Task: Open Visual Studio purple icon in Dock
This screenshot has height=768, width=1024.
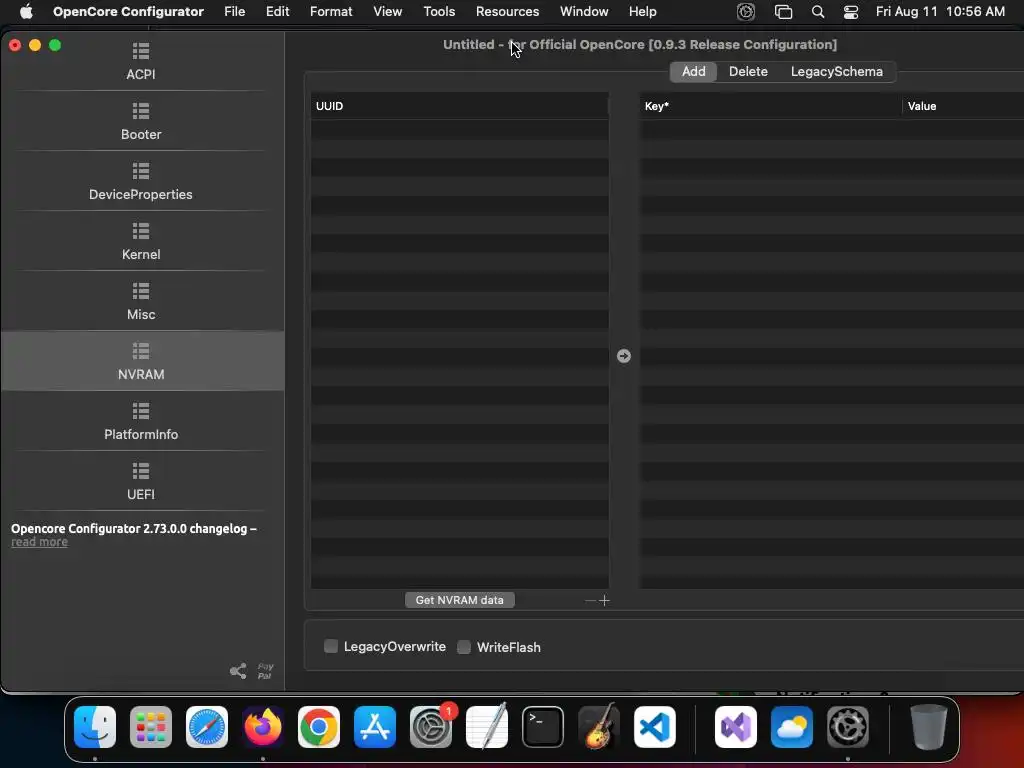Action: tap(736, 727)
